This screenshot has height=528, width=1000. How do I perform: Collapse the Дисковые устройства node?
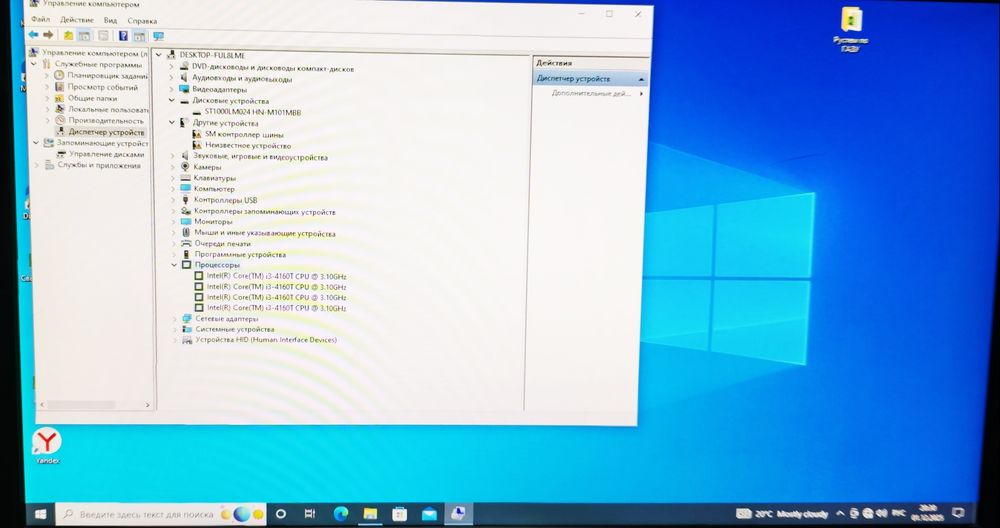pyautogui.click(x=172, y=101)
